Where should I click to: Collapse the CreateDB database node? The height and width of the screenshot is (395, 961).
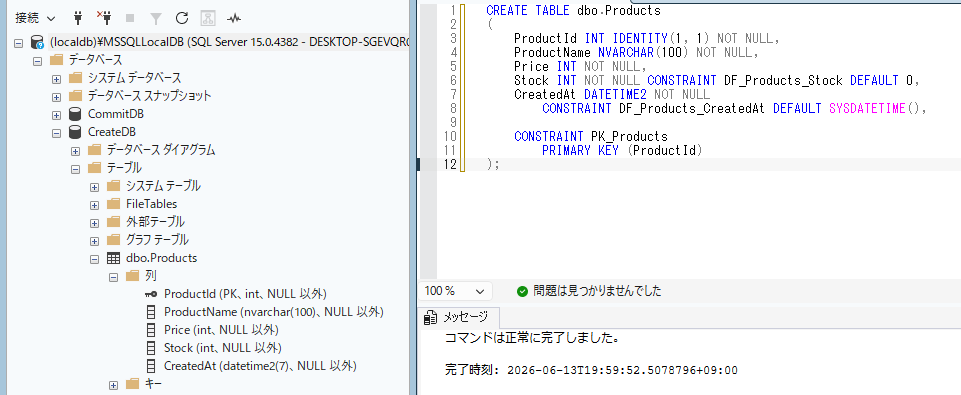[x=56, y=132]
